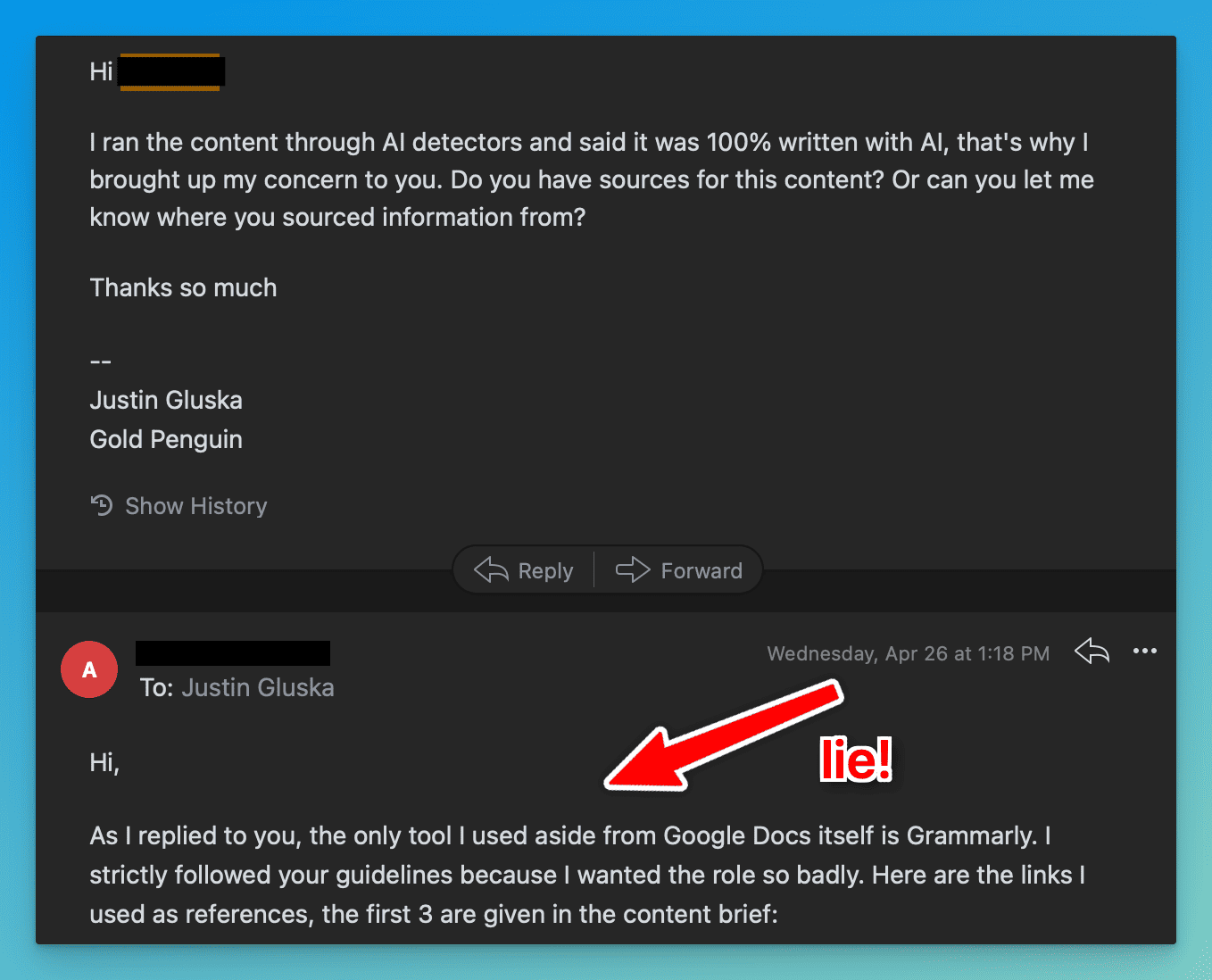The image size is (1212, 980).
Task: Click the redacted sender name in the second email
Action: (x=233, y=653)
